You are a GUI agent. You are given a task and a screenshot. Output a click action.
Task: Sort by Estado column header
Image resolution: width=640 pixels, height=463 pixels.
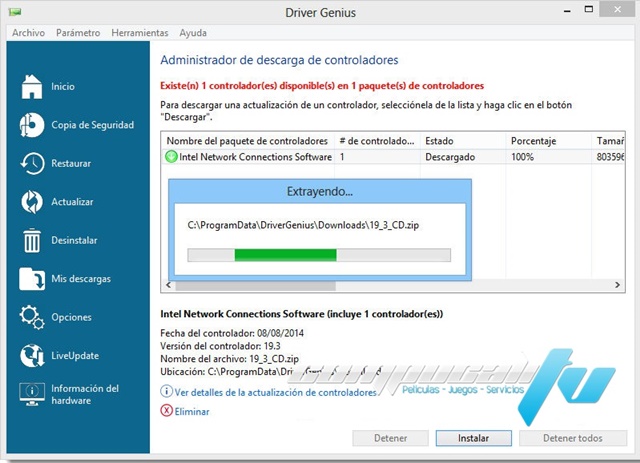pyautogui.click(x=463, y=141)
